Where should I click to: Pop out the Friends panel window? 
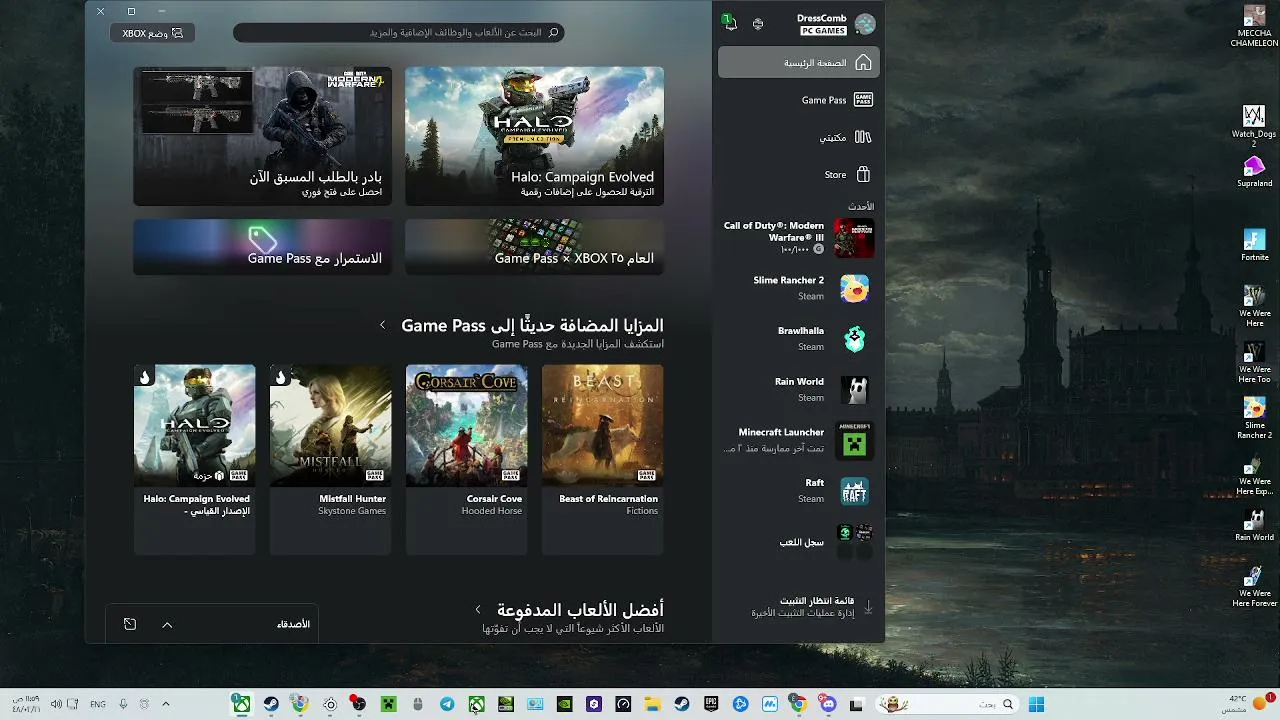130,624
